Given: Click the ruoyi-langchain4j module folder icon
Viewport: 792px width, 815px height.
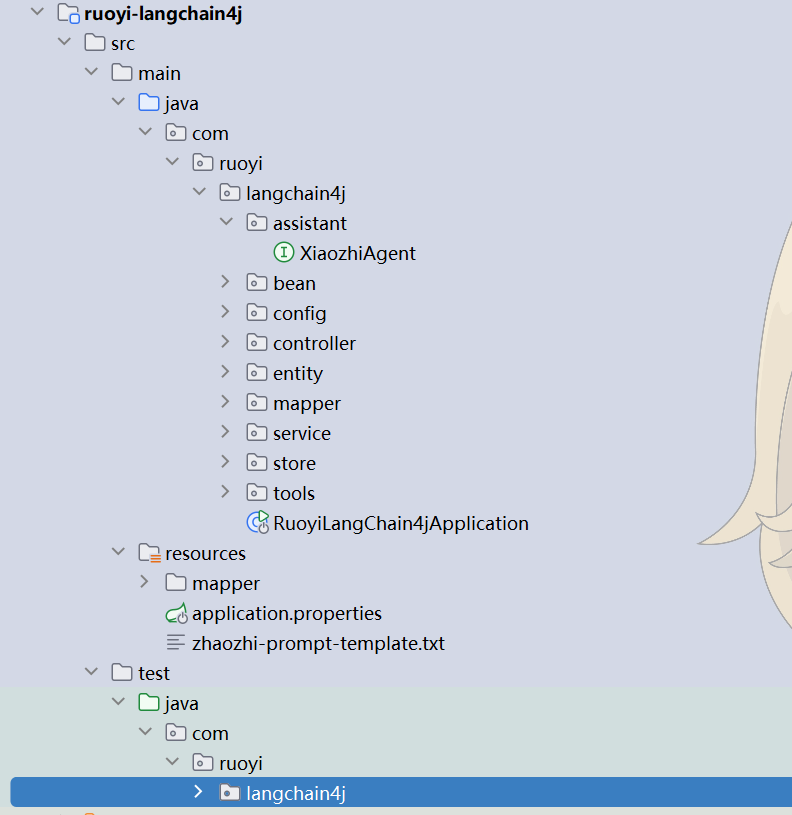Looking at the screenshot, I should click(68, 14).
